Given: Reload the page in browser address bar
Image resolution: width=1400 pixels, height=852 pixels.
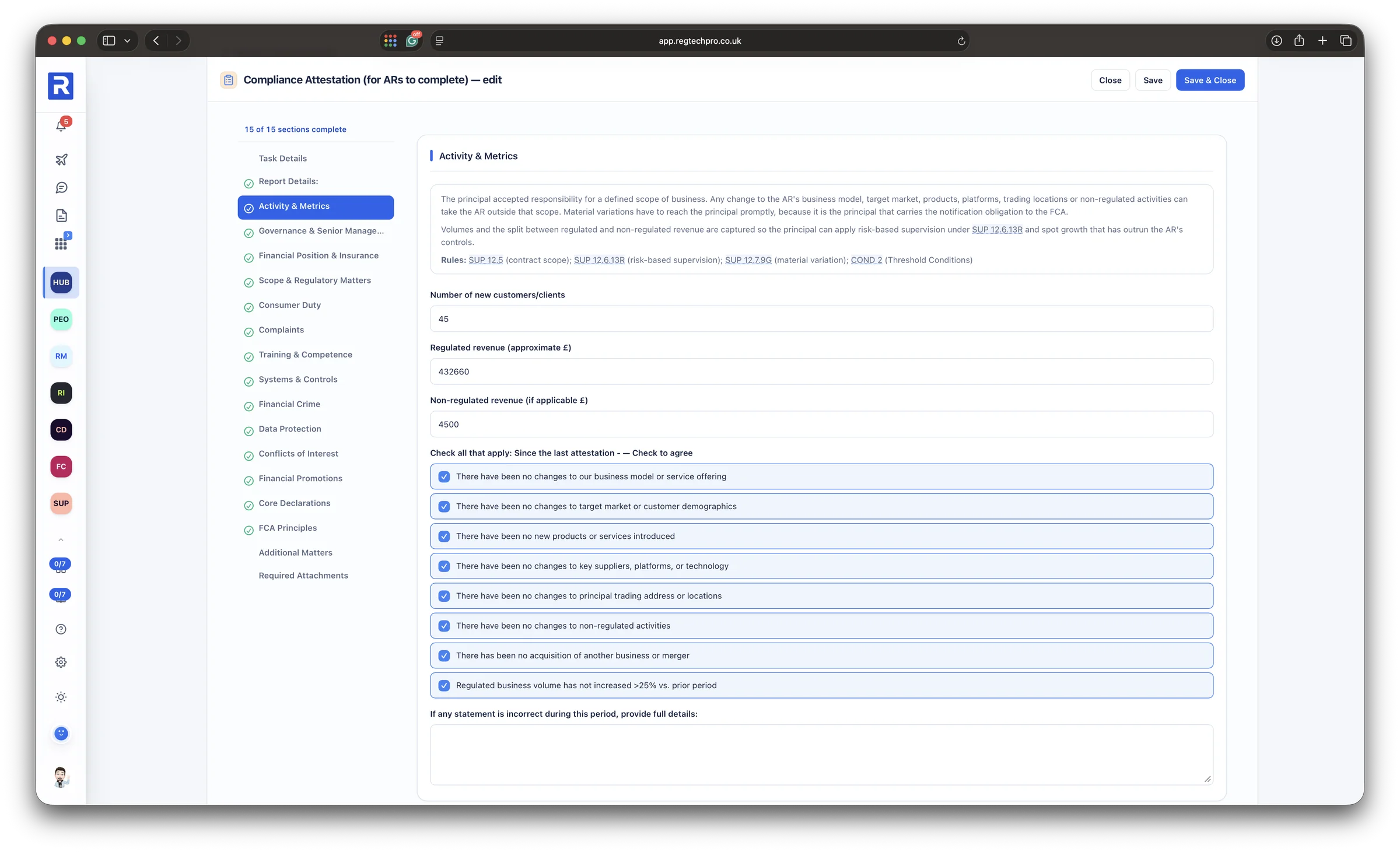Looking at the screenshot, I should point(961,41).
